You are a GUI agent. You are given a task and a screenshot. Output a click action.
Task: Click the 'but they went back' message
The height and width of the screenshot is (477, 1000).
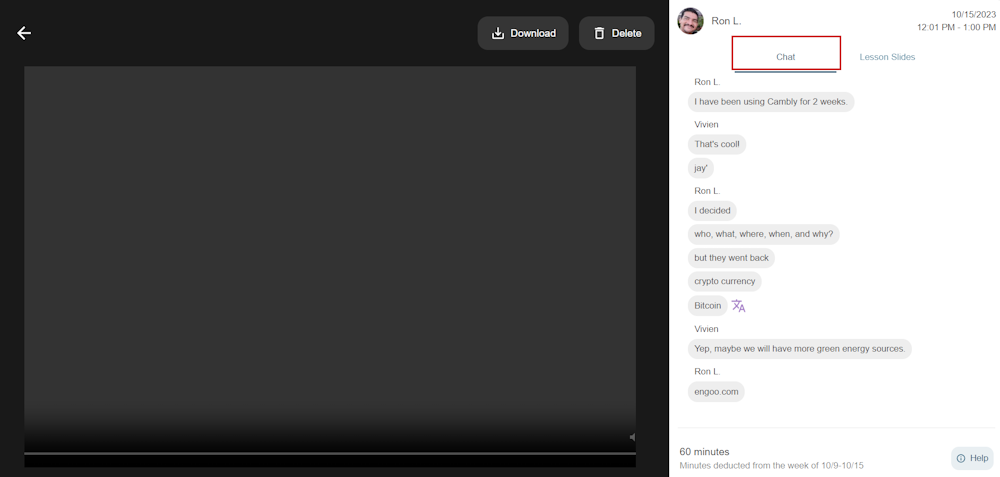coord(732,258)
